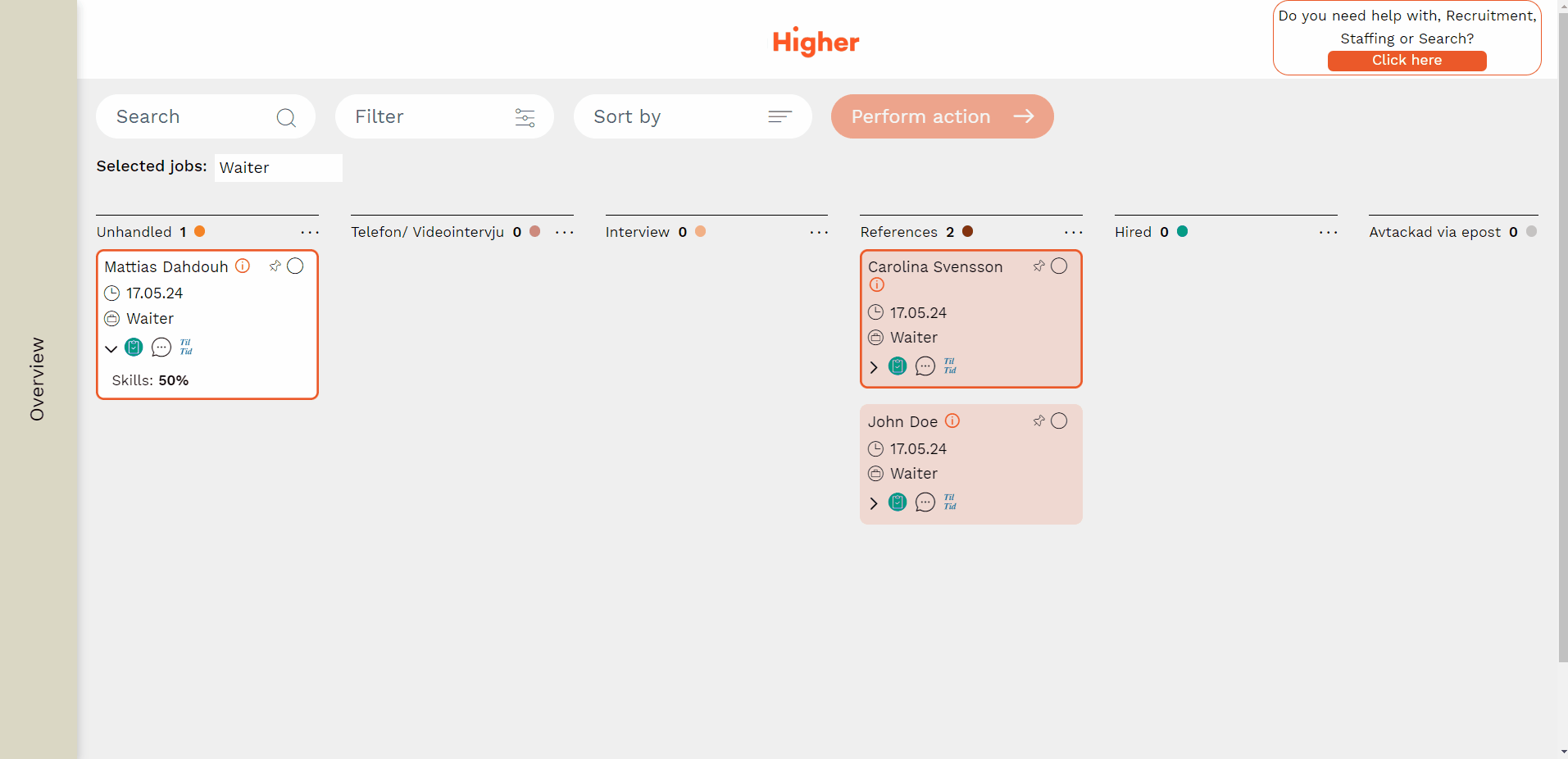Screen dimensions: 1568x759
Task: Expand John Doe's card details
Action: (x=874, y=502)
